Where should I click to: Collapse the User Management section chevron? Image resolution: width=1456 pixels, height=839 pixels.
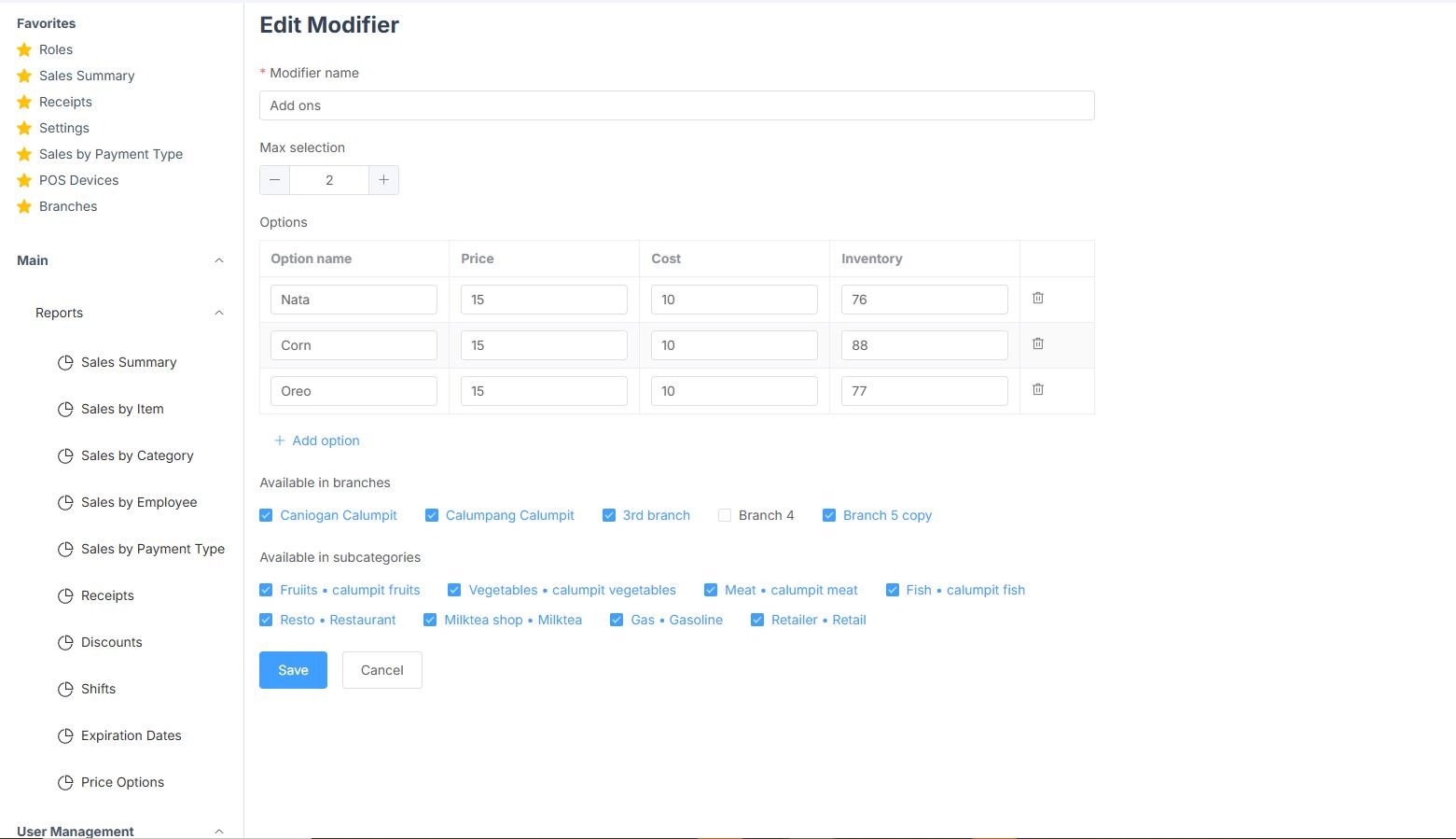219,831
